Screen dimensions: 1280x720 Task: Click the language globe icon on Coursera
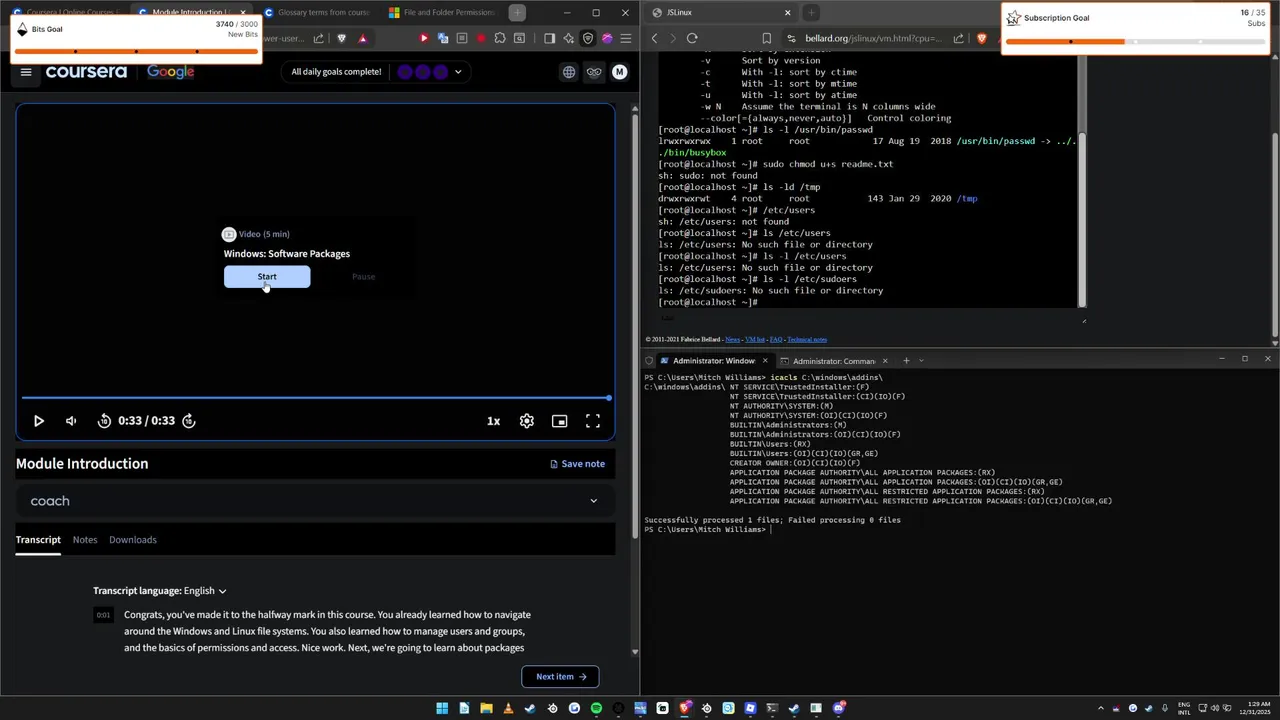point(569,72)
